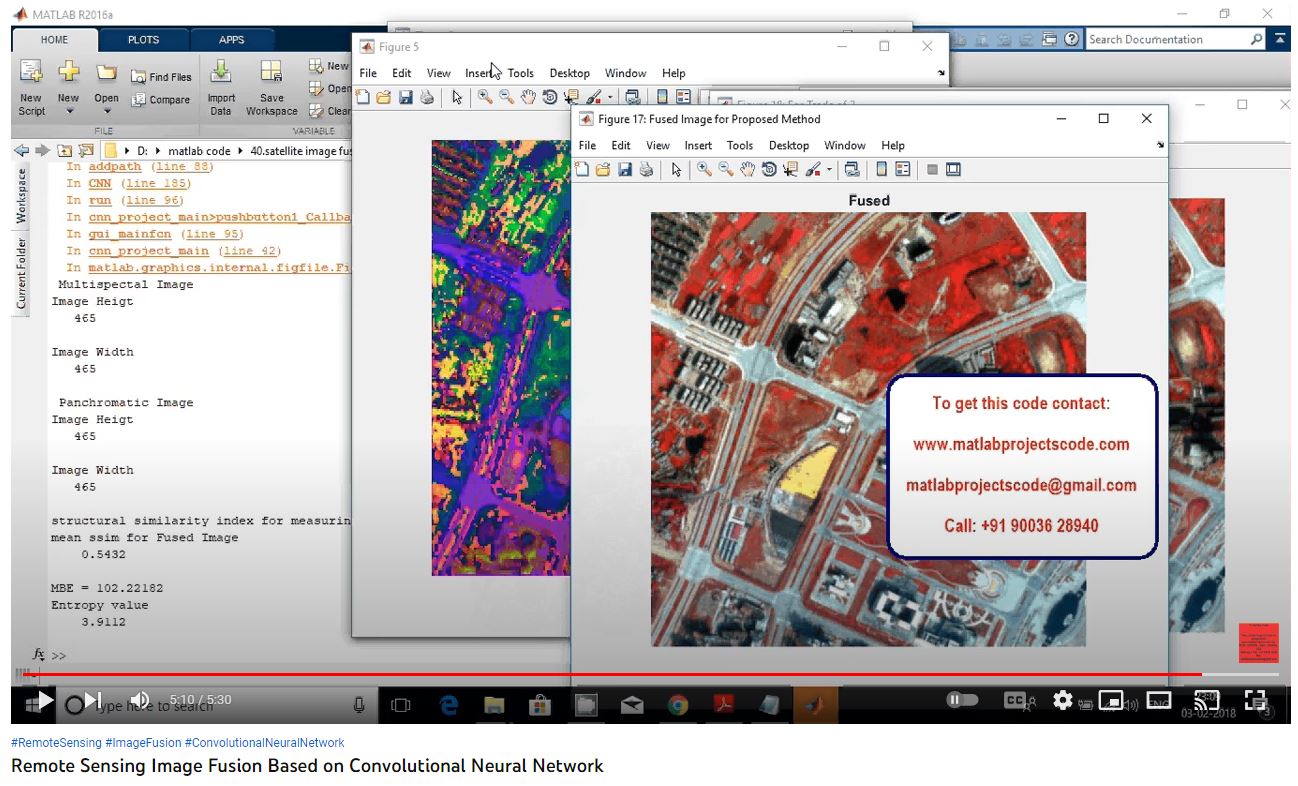Click 'addpath' link in command window
Viewport: 1298px width, 786px height.
(116, 167)
